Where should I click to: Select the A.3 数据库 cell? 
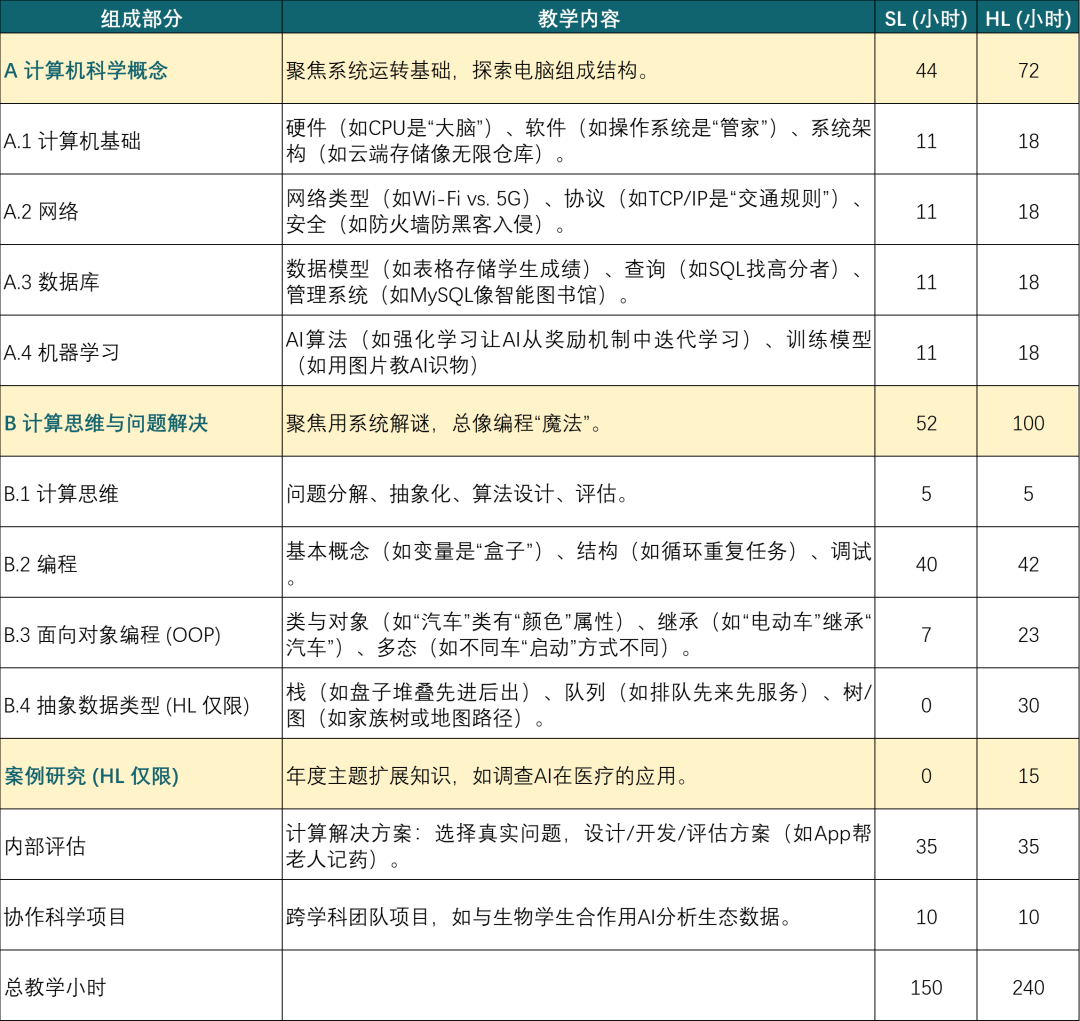tap(52, 282)
